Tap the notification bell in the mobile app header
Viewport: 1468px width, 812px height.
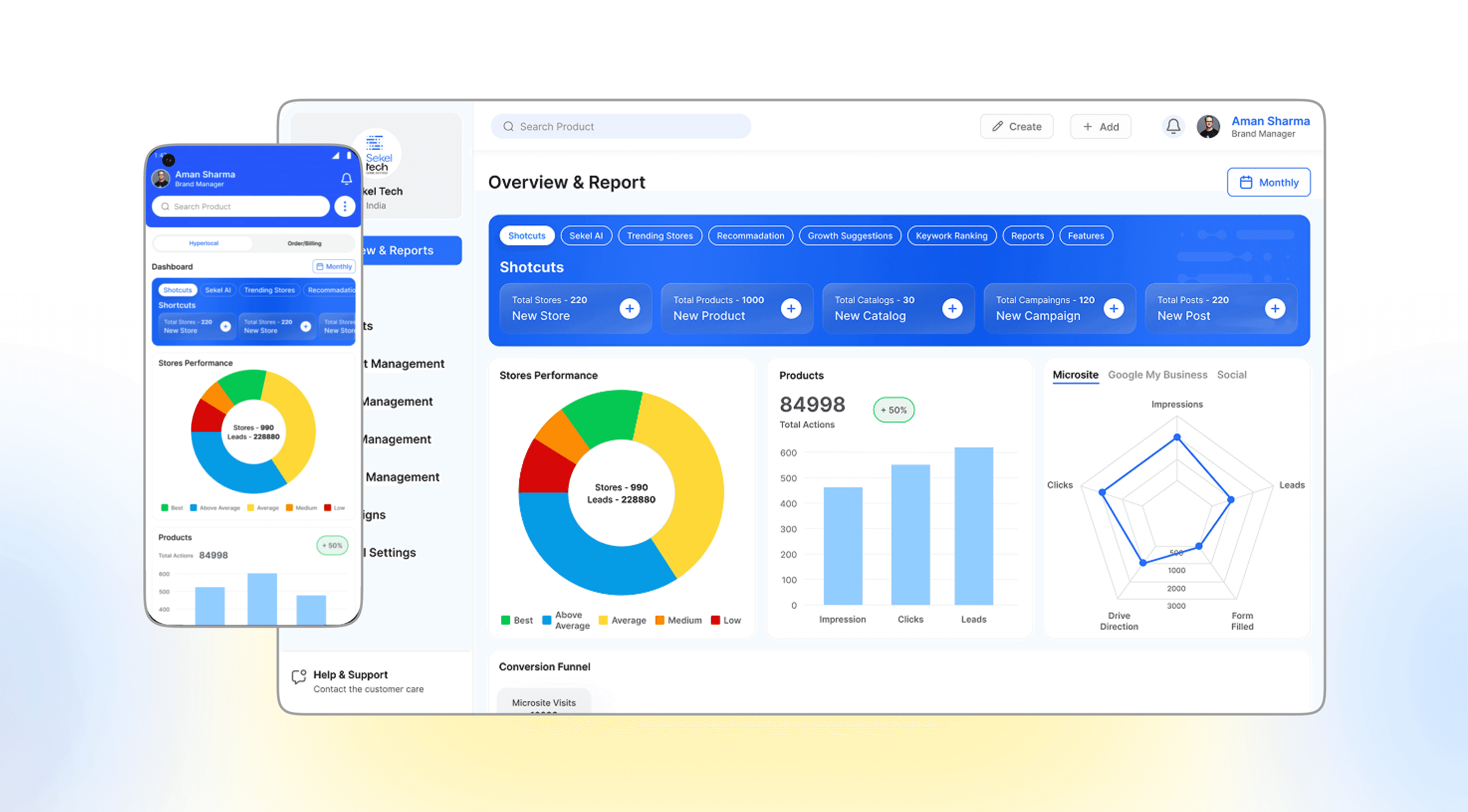point(346,179)
